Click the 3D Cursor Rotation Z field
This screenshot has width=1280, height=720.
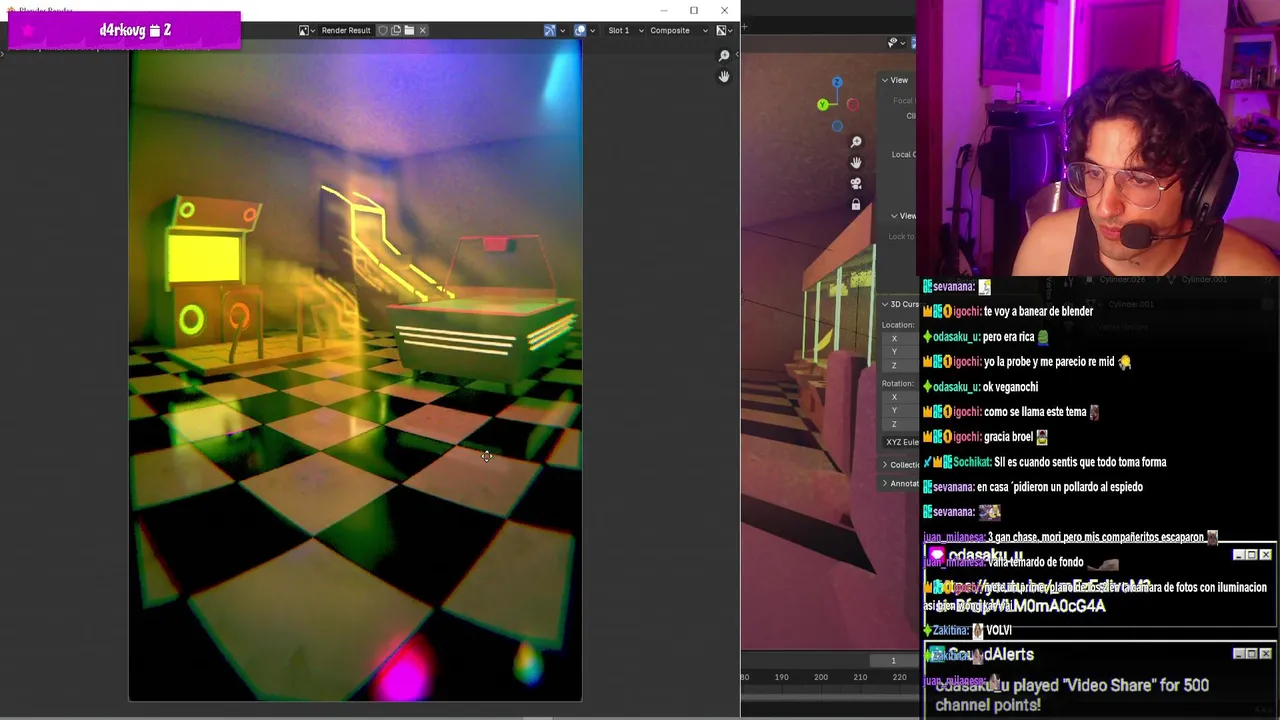[900, 424]
